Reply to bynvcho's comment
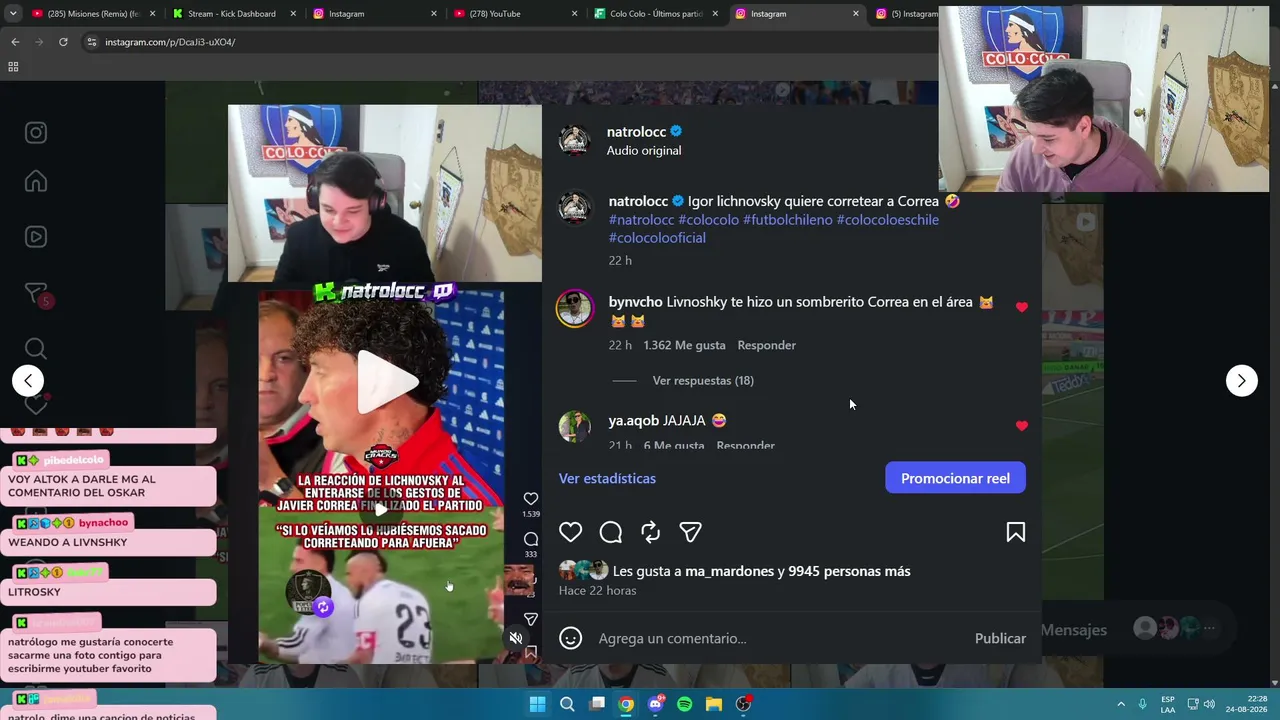The width and height of the screenshot is (1280, 720). pyautogui.click(x=766, y=345)
